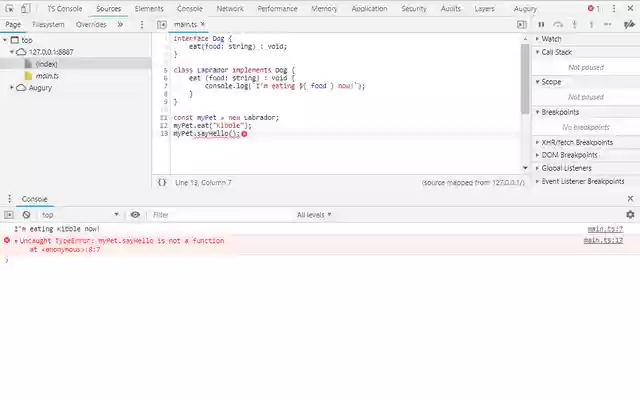Click the inline error marker on line 13
640x400 pixels.
(244, 134)
